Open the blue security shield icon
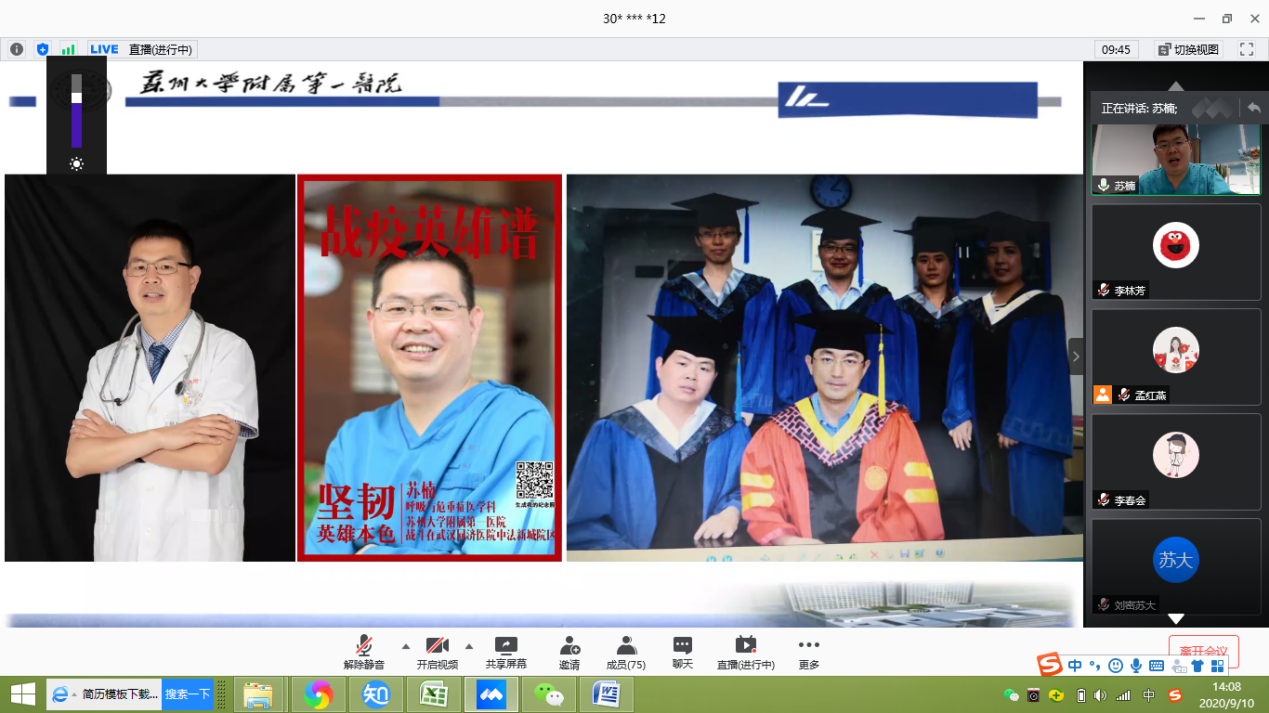Image resolution: width=1269 pixels, height=713 pixels. point(42,49)
